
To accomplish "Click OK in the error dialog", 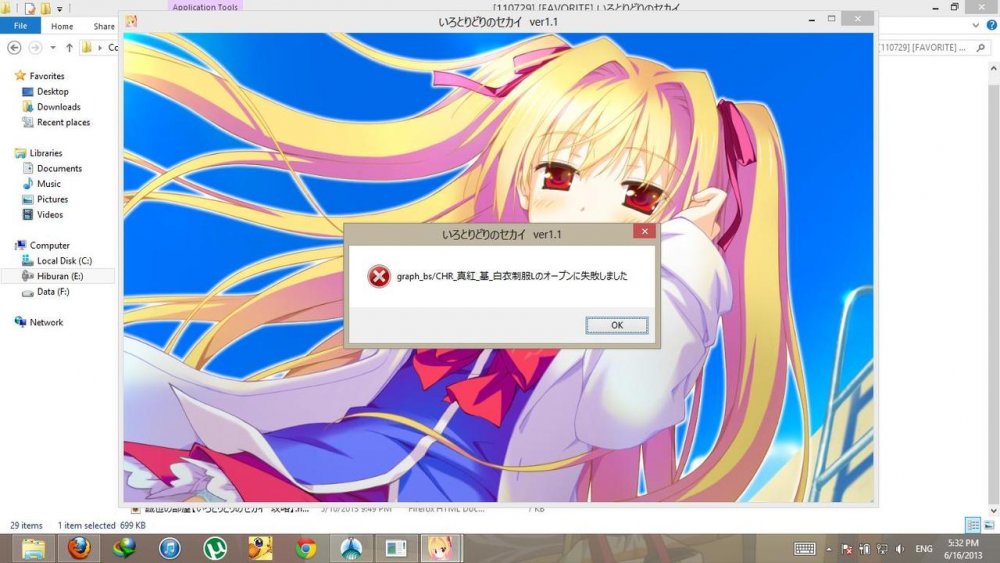I will pyautogui.click(x=616, y=325).
